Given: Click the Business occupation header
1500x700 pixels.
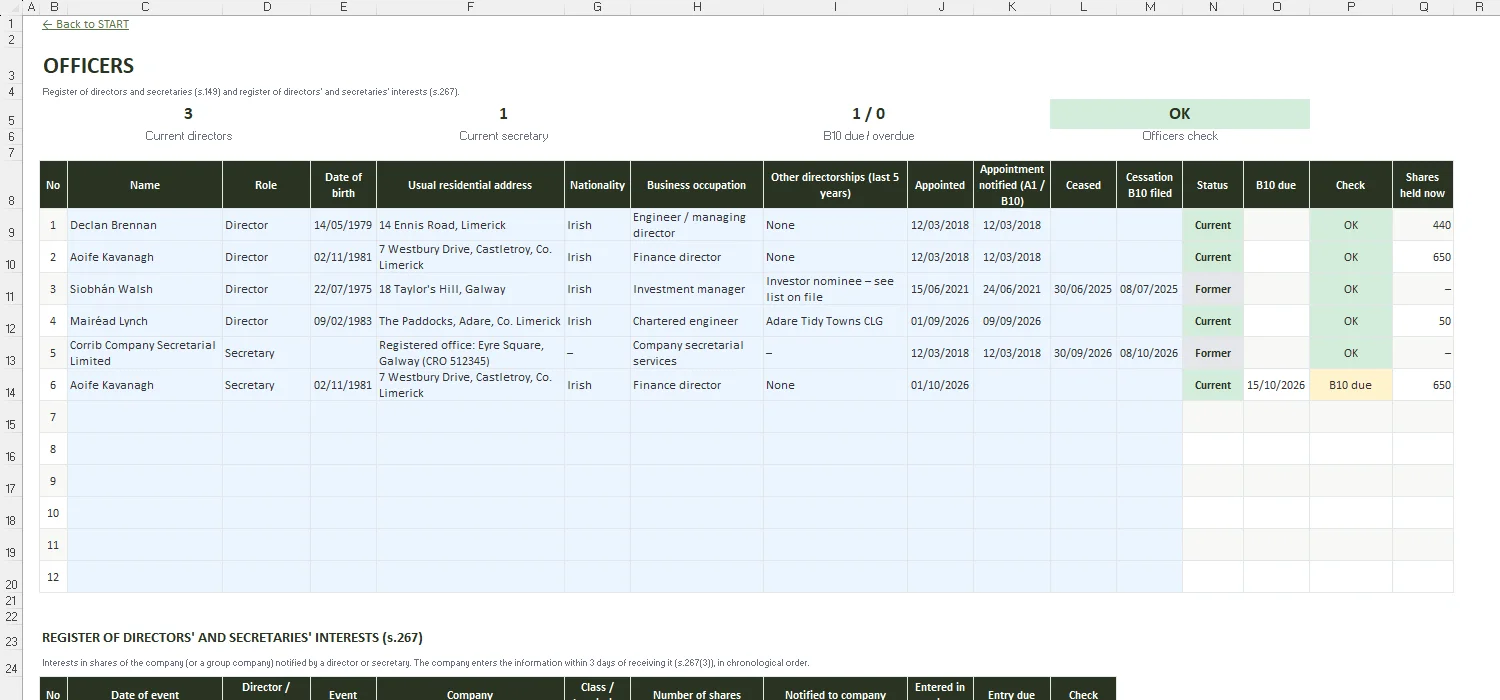Looking at the screenshot, I should click(x=696, y=185).
